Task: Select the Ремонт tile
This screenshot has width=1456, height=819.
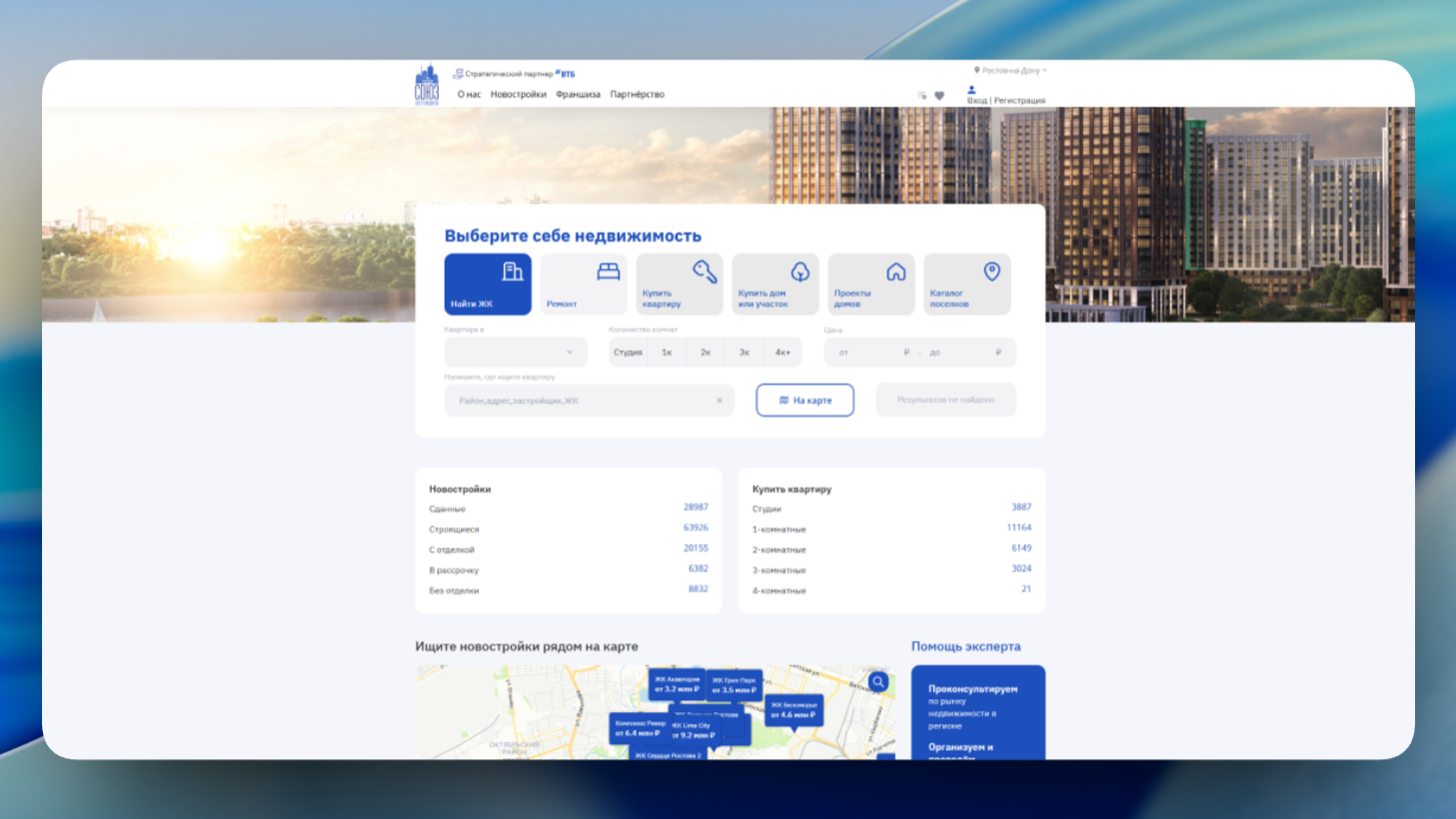Action: (x=584, y=284)
